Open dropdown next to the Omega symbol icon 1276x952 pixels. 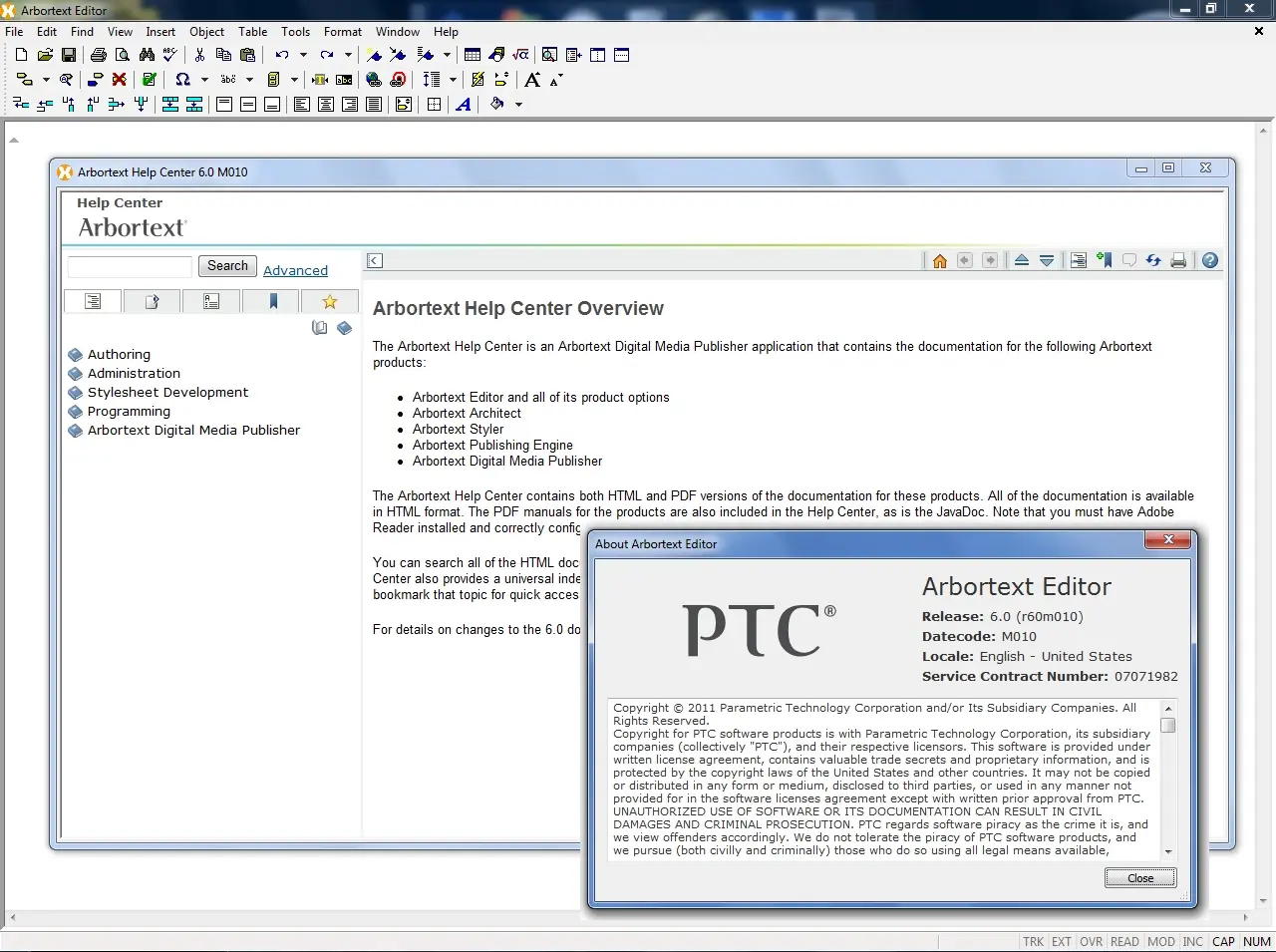[204, 80]
